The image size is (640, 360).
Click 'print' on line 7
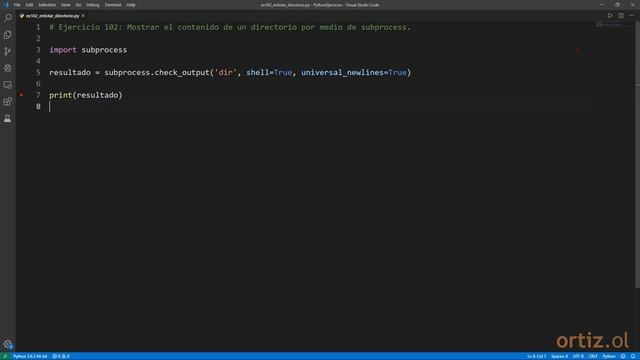[x=60, y=95]
